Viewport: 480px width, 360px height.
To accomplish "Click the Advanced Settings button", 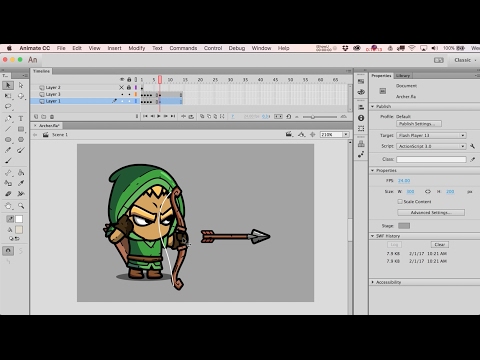I will click(x=431, y=212).
